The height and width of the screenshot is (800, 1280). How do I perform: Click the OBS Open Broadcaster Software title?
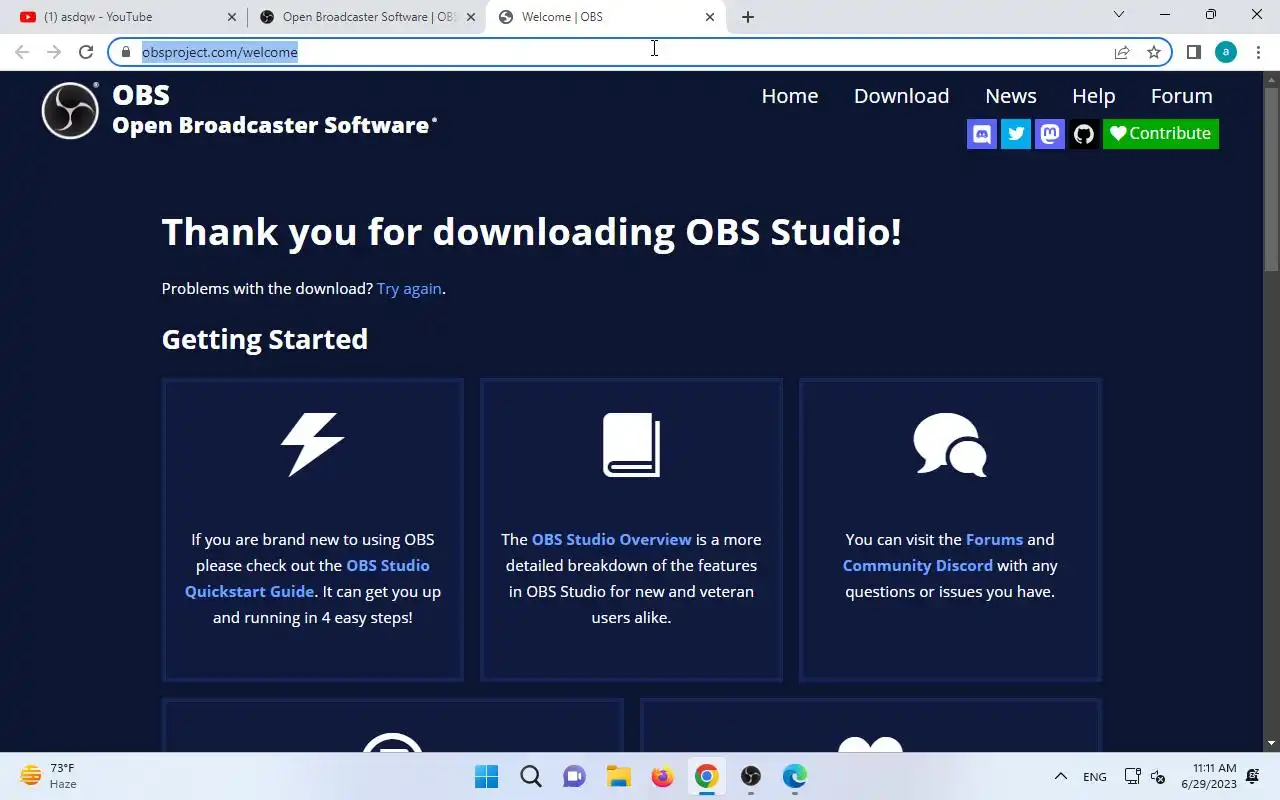point(274,110)
